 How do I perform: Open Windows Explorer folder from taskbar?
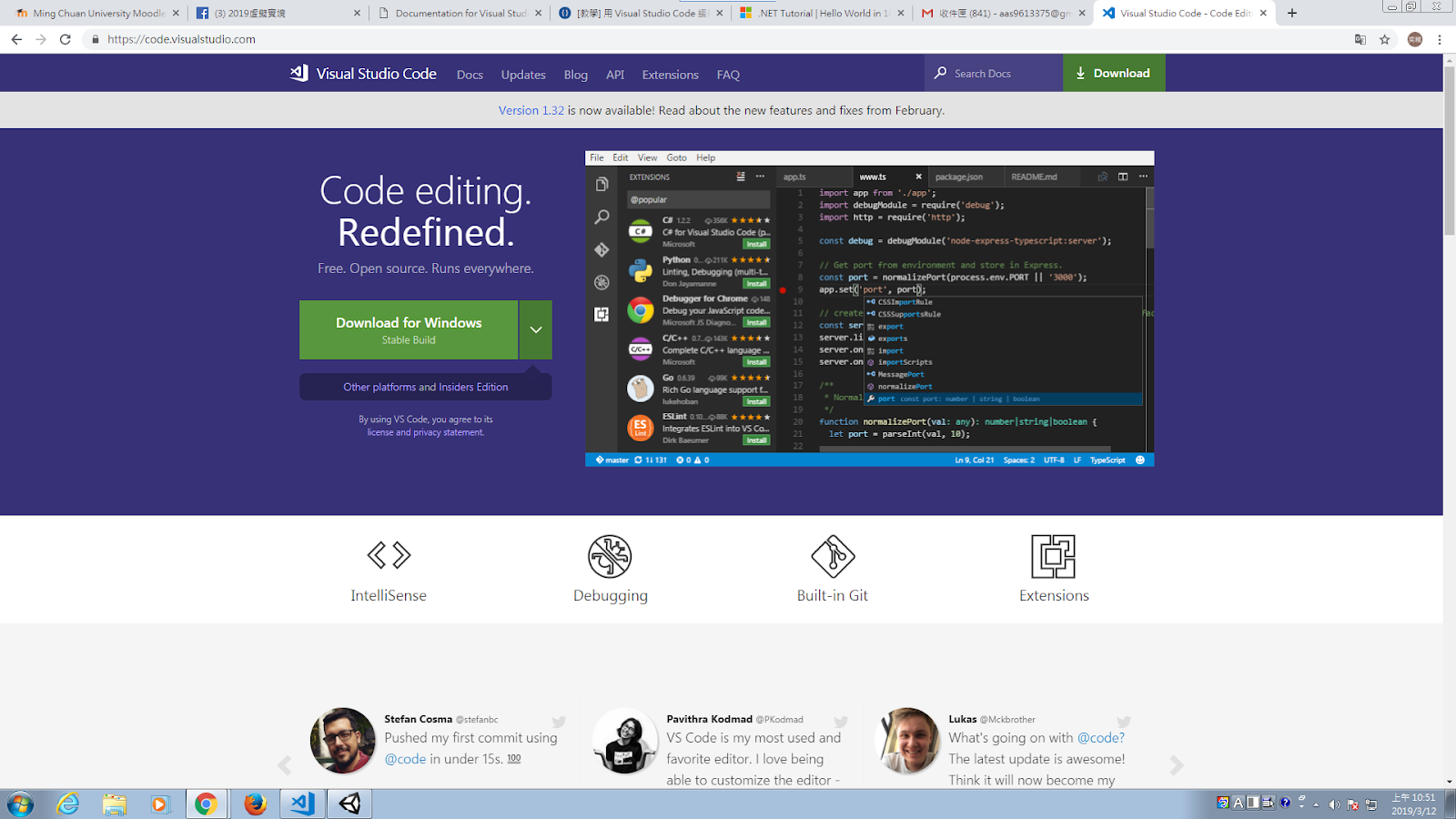tap(114, 804)
